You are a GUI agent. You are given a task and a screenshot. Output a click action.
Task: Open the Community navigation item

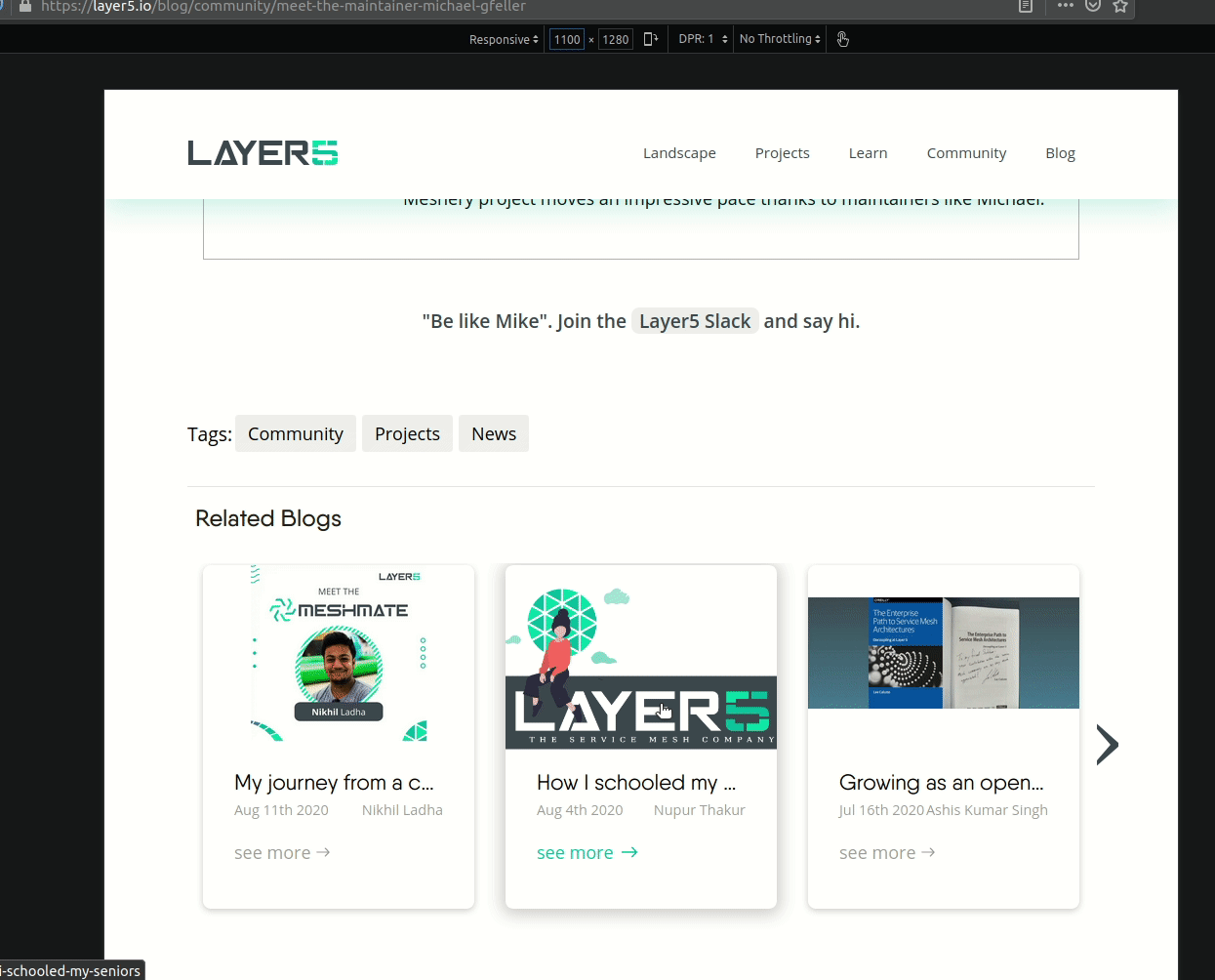[966, 153]
